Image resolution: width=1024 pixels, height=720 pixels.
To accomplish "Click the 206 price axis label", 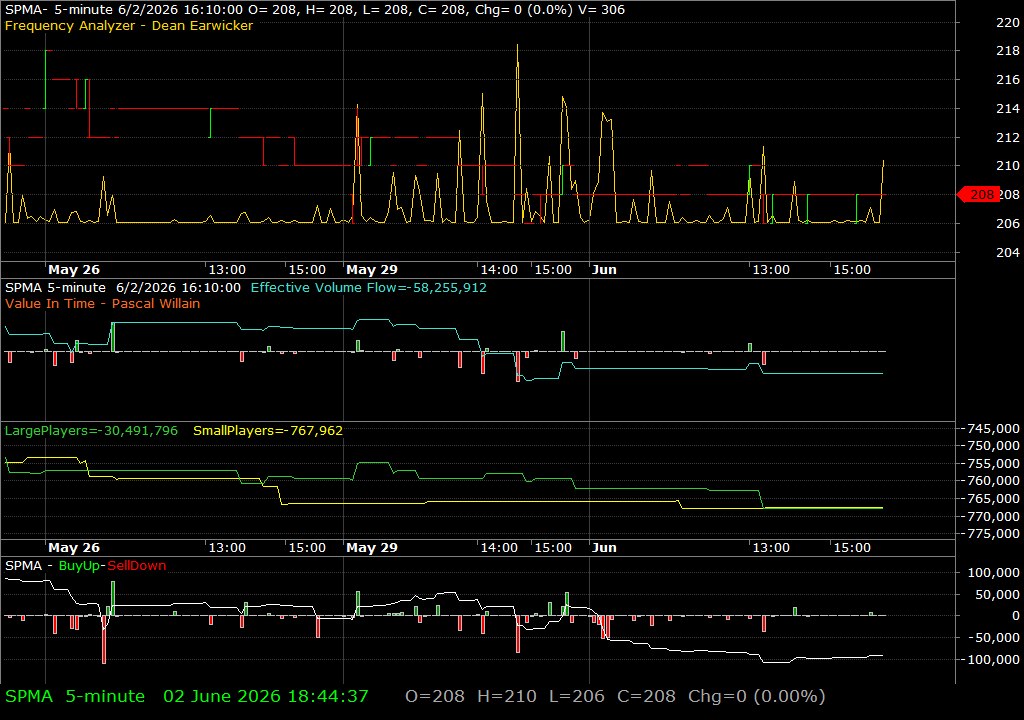I will (1008, 223).
